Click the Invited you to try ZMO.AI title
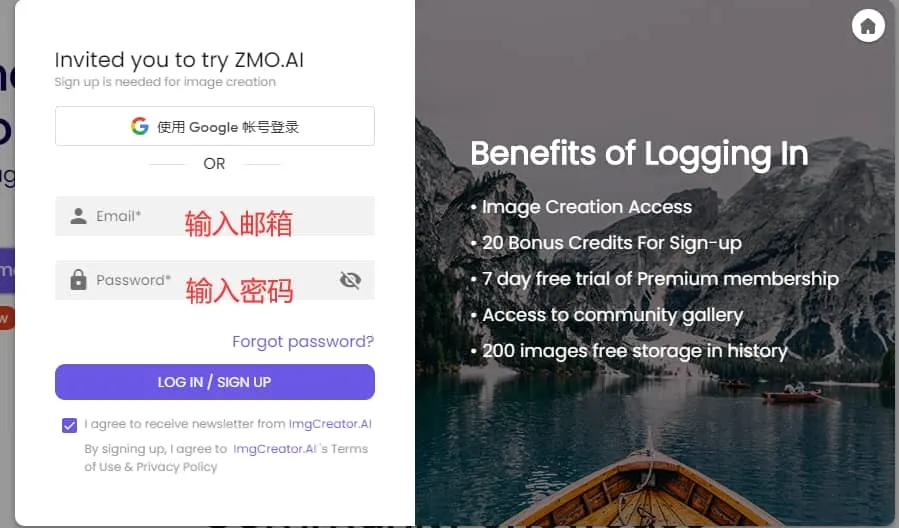 coord(179,60)
